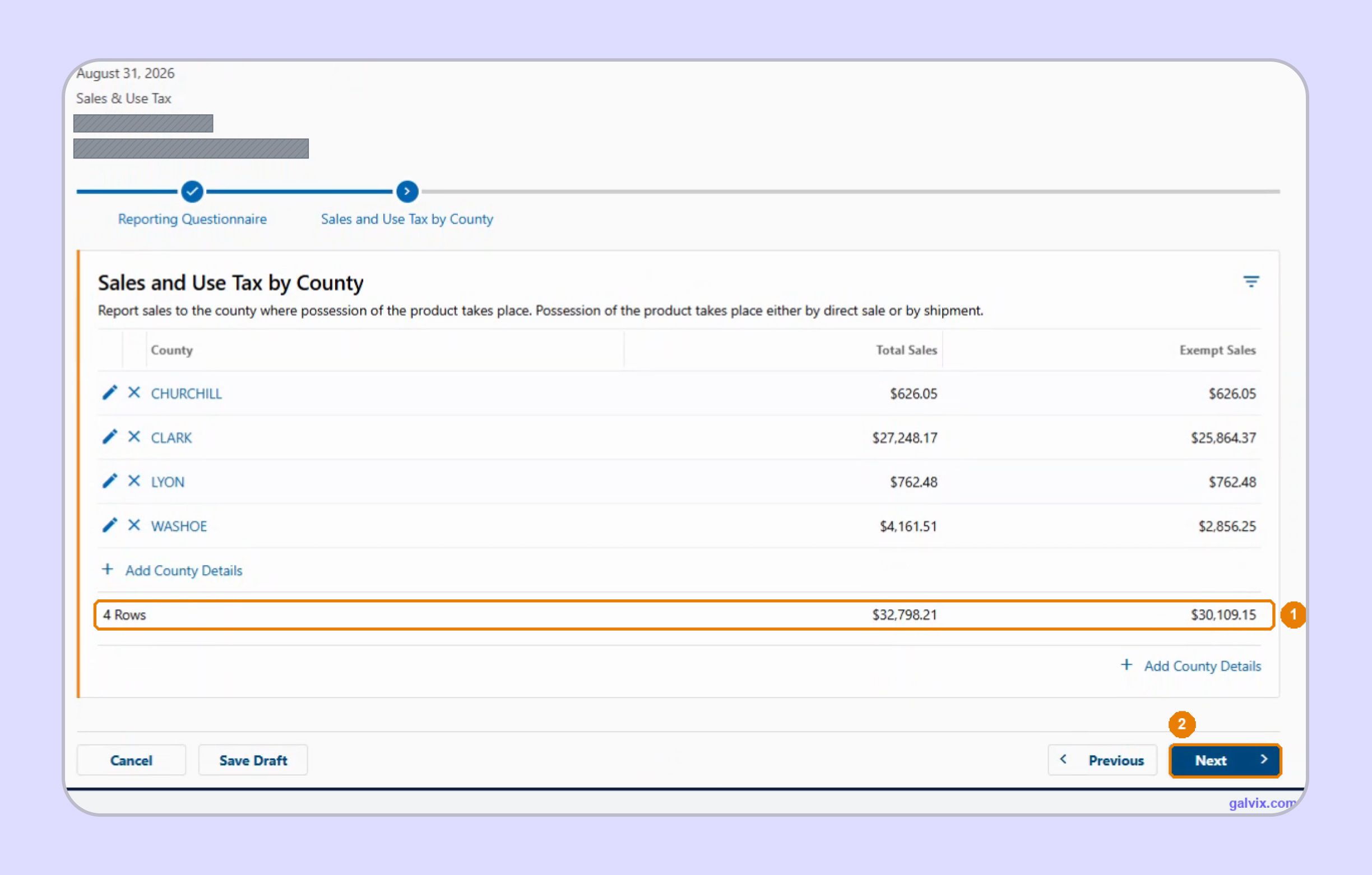Remove the WASHOE county row
1372x875 pixels.
pos(134,525)
